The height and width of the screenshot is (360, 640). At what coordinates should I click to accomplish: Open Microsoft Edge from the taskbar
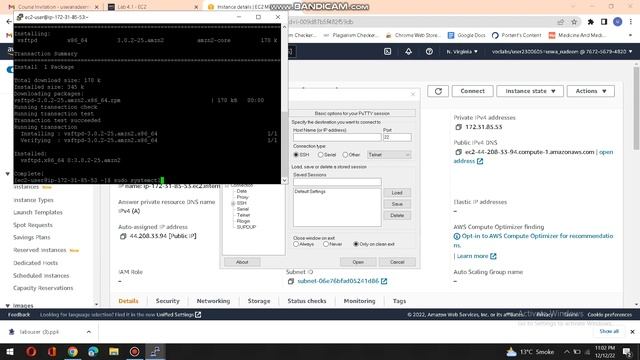[93, 351]
